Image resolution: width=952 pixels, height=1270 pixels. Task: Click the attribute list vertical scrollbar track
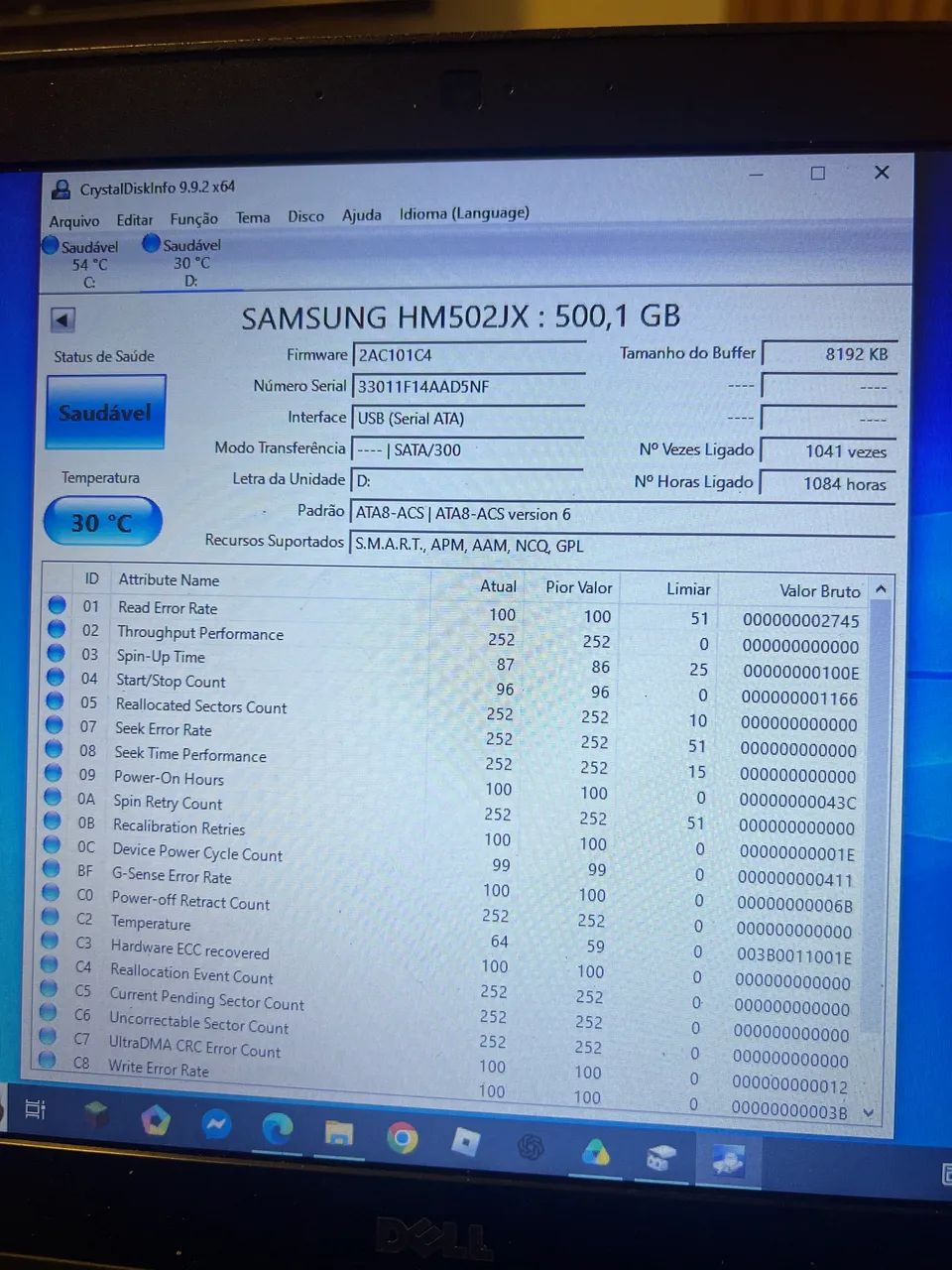(x=877, y=849)
